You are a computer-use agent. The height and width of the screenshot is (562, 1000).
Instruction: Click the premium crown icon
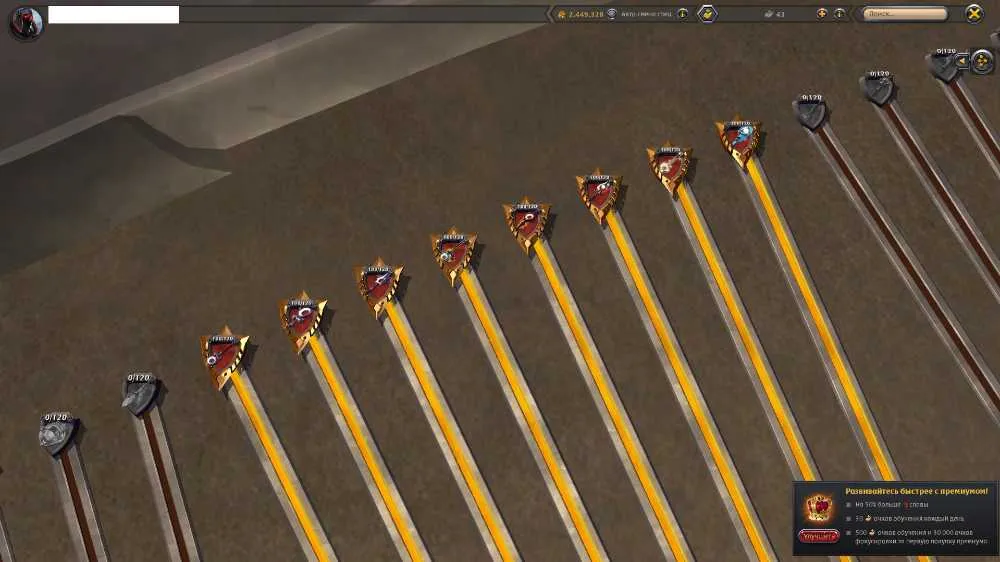click(x=820, y=508)
